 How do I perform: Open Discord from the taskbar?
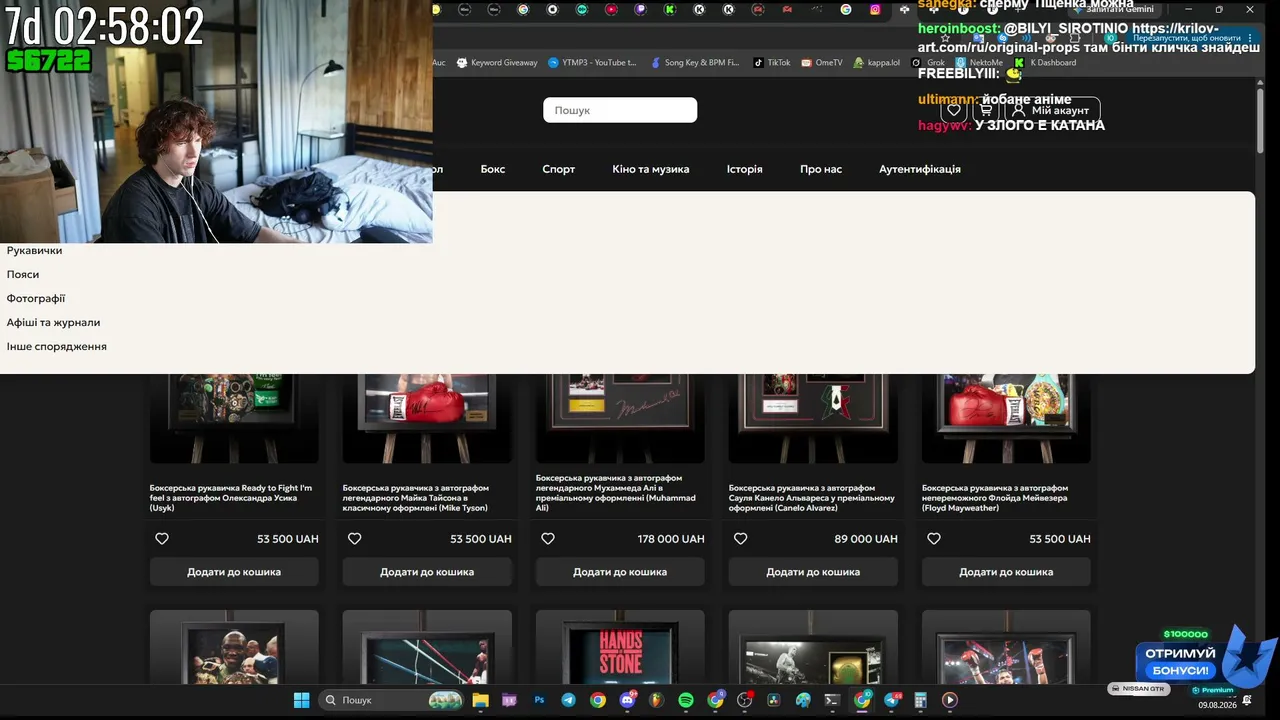point(627,700)
